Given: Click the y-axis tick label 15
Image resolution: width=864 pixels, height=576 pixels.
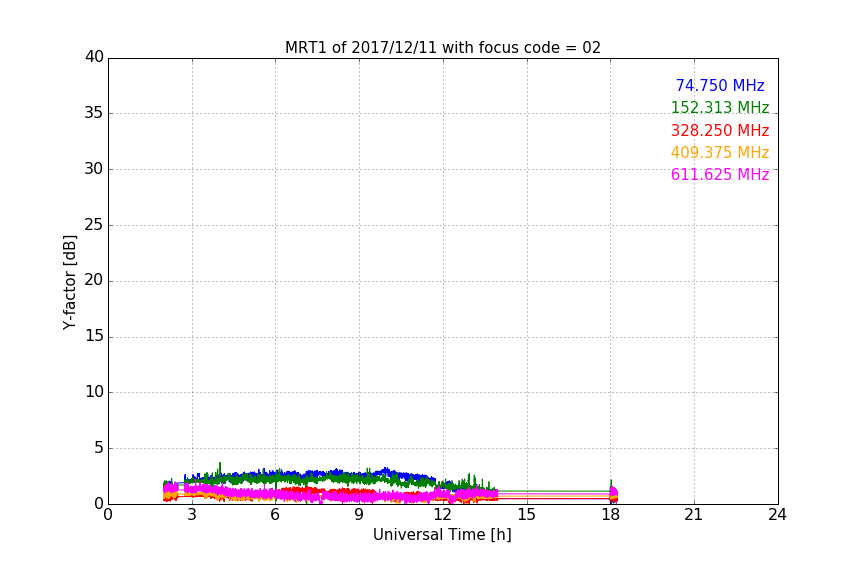Looking at the screenshot, I should pyautogui.click(x=94, y=336).
